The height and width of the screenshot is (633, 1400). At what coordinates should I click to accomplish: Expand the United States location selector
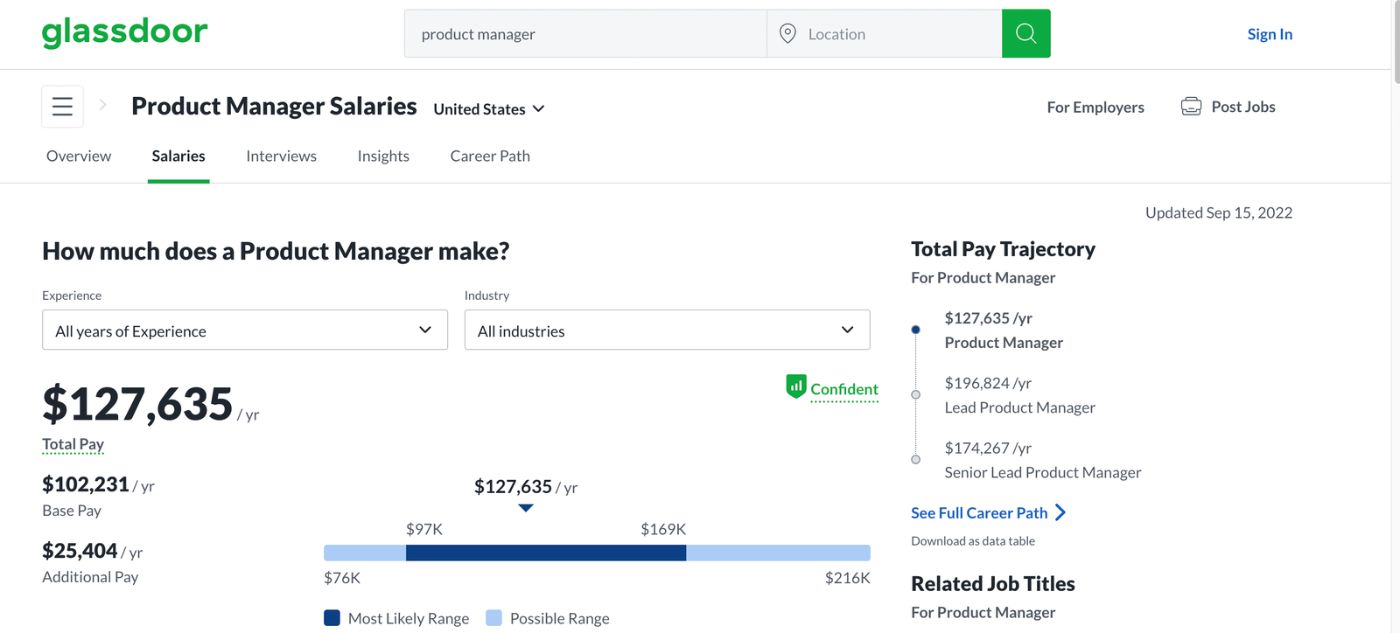pos(489,108)
